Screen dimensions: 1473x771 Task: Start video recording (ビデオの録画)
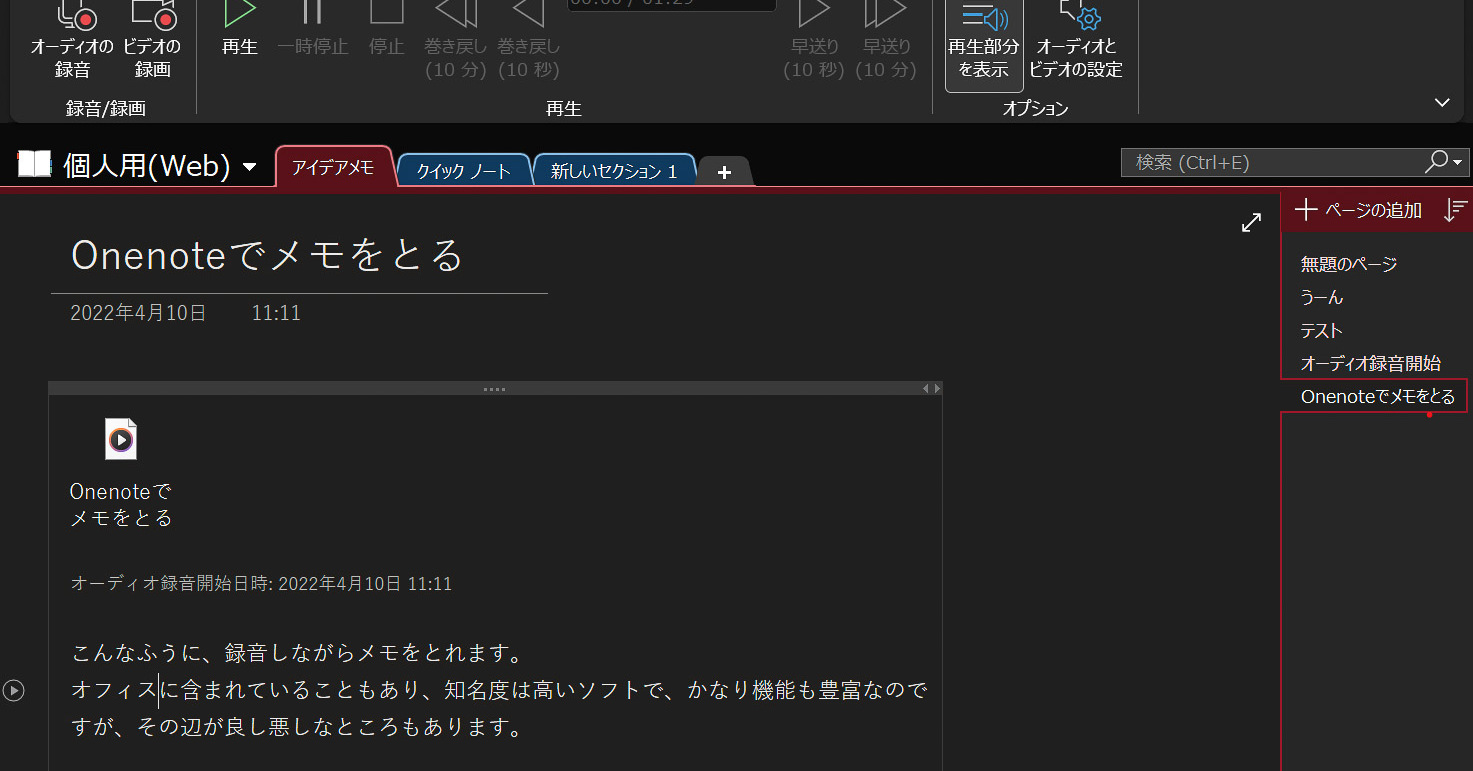(x=152, y=40)
